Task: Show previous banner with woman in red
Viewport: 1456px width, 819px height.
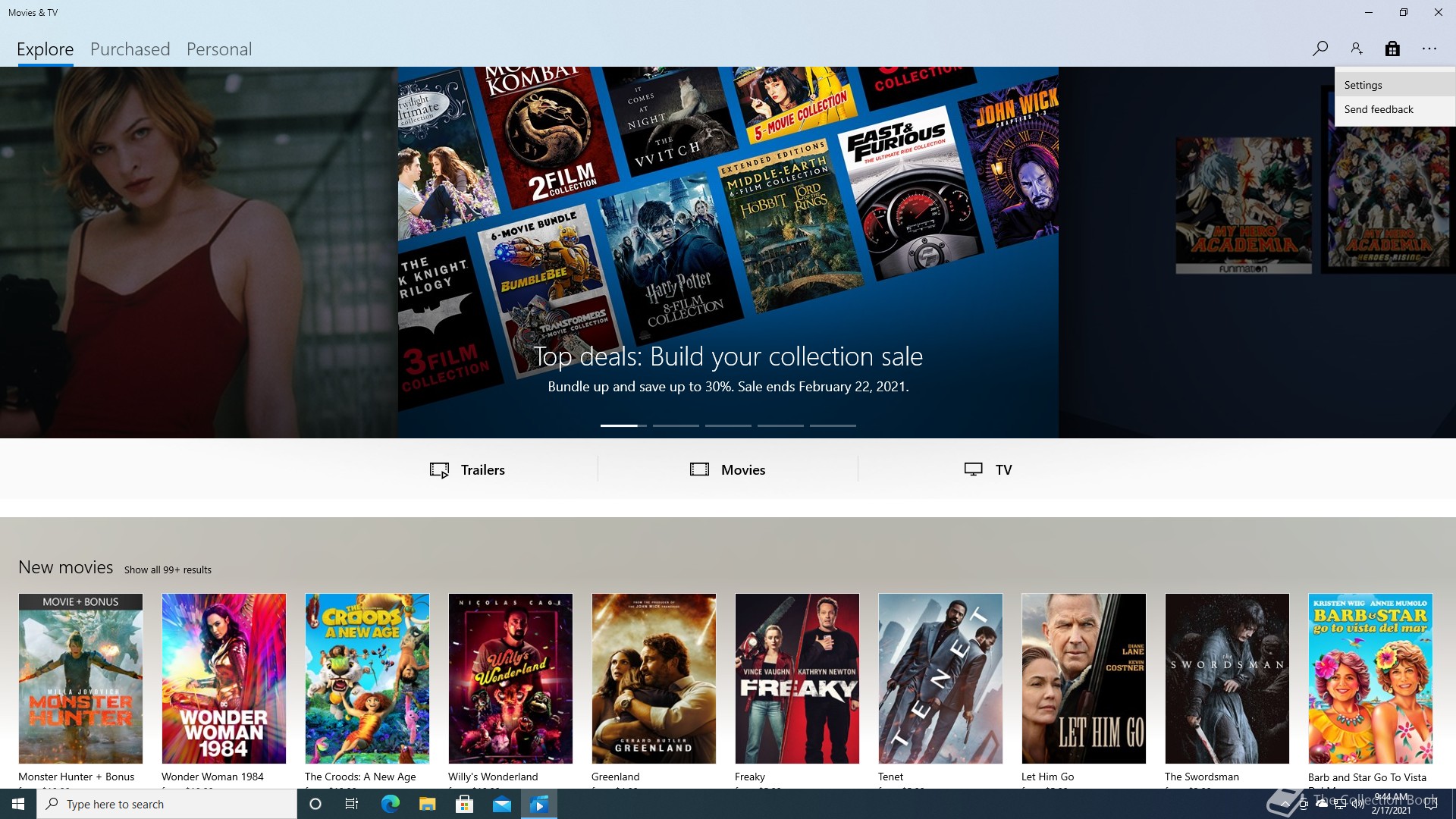Action: click(199, 253)
